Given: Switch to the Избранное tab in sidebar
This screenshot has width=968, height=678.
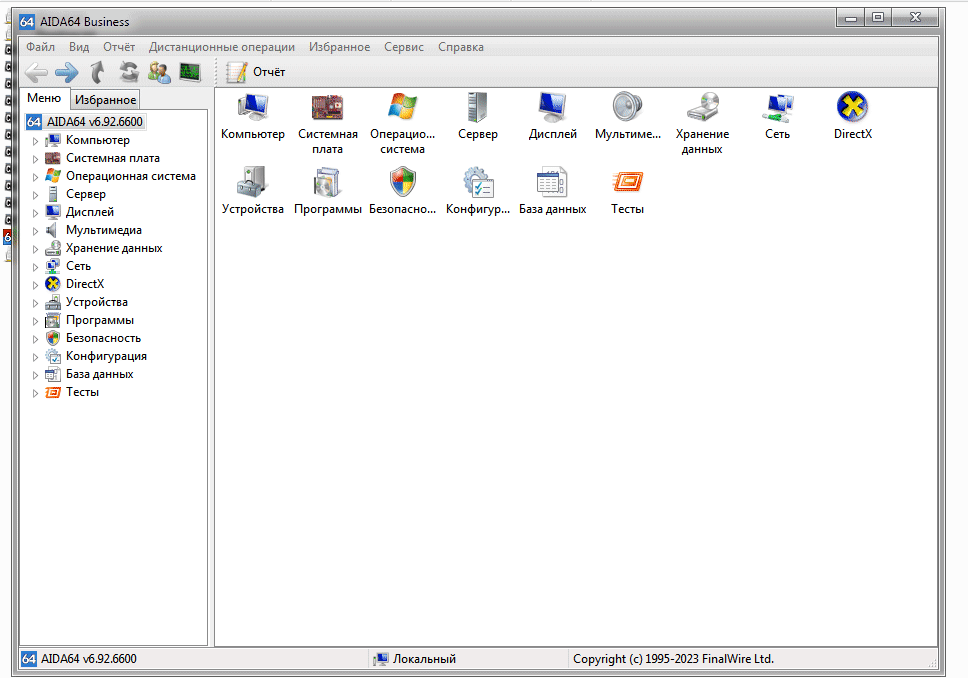Looking at the screenshot, I should [106, 99].
